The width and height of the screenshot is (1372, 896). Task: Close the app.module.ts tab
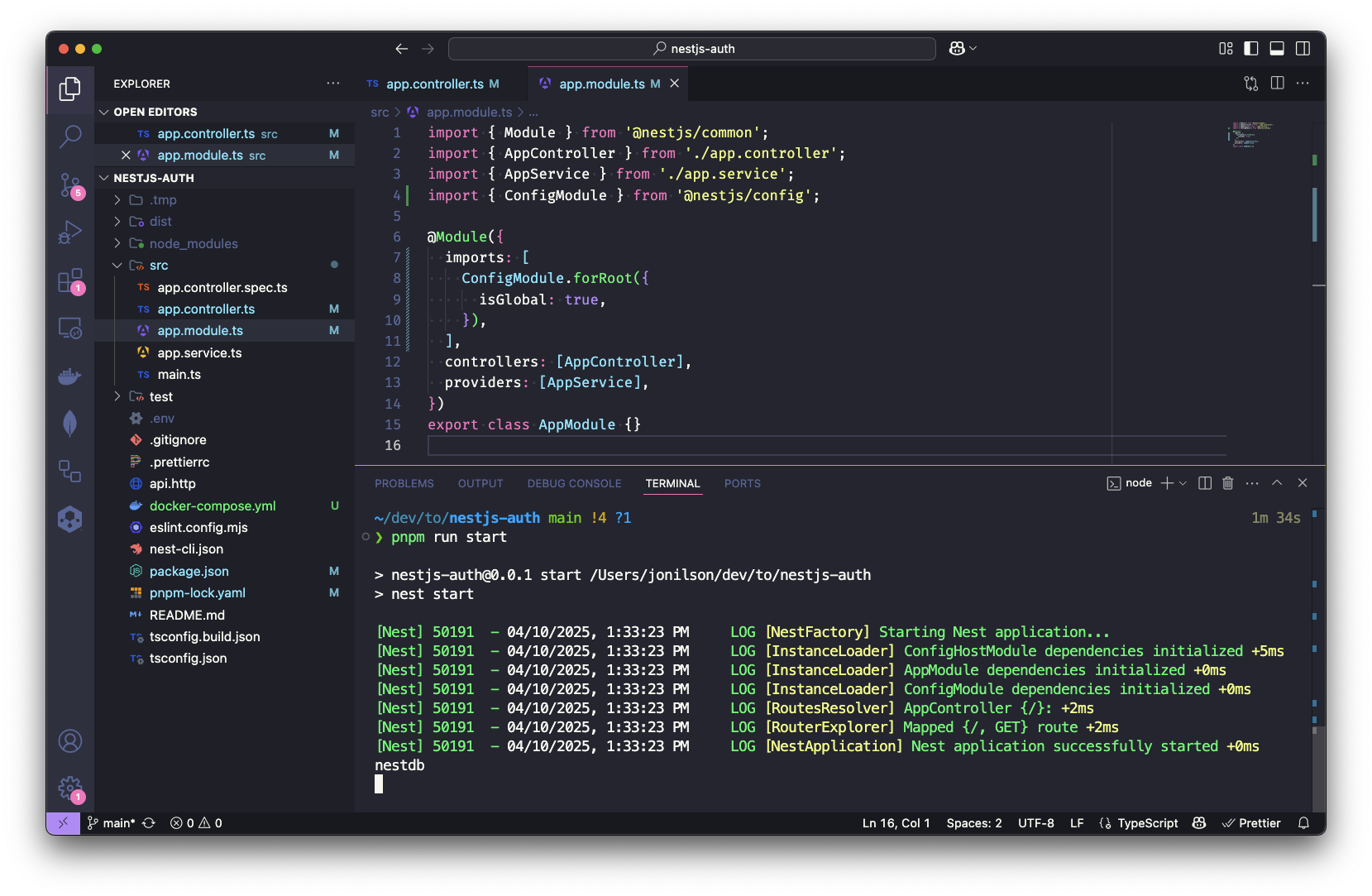pyautogui.click(x=675, y=84)
